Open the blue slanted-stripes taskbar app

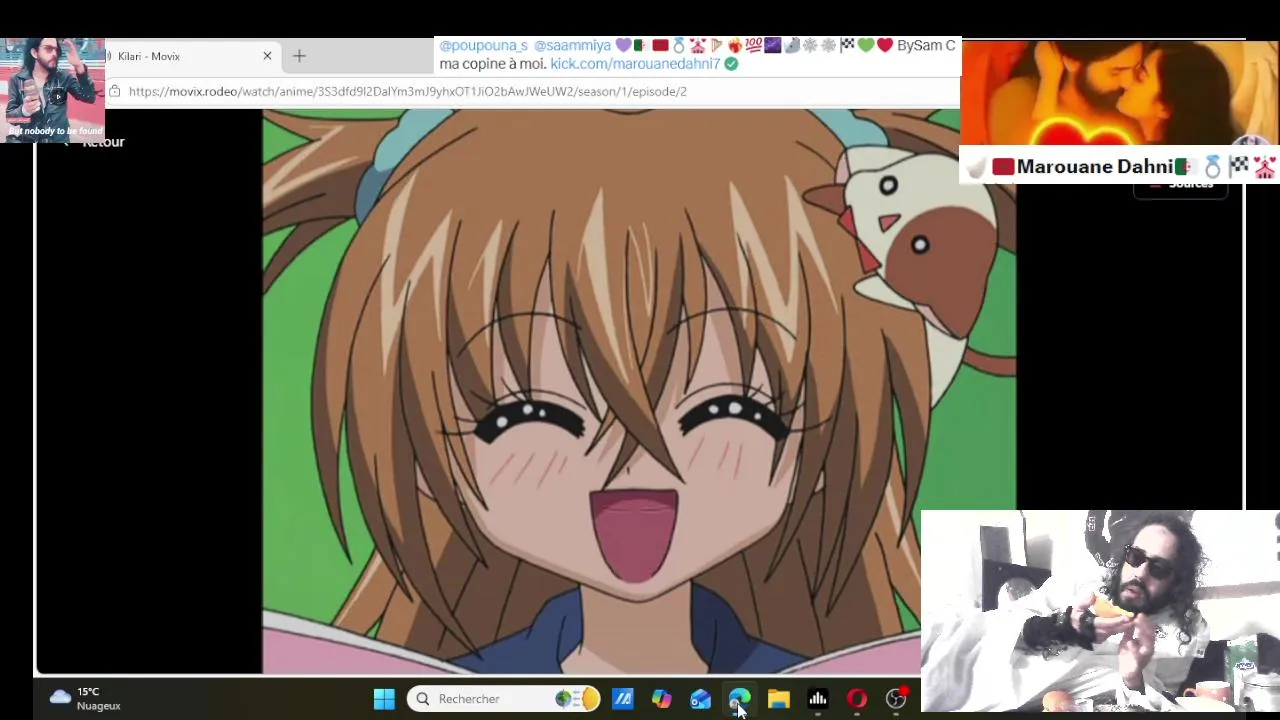tap(623, 699)
